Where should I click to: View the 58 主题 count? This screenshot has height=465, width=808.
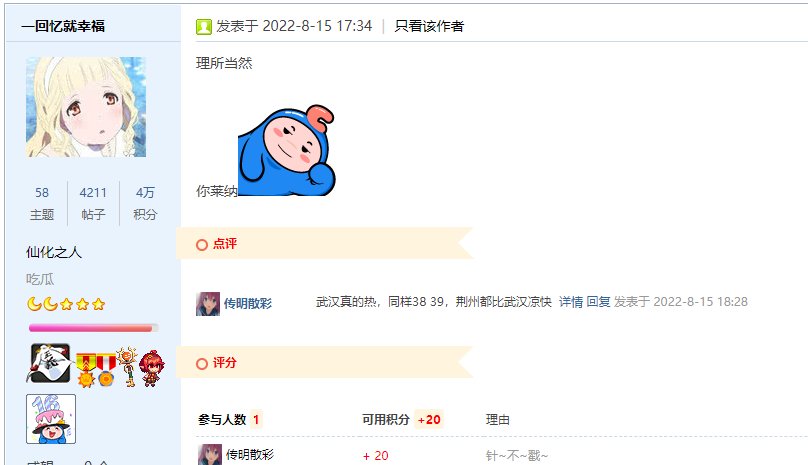click(42, 204)
